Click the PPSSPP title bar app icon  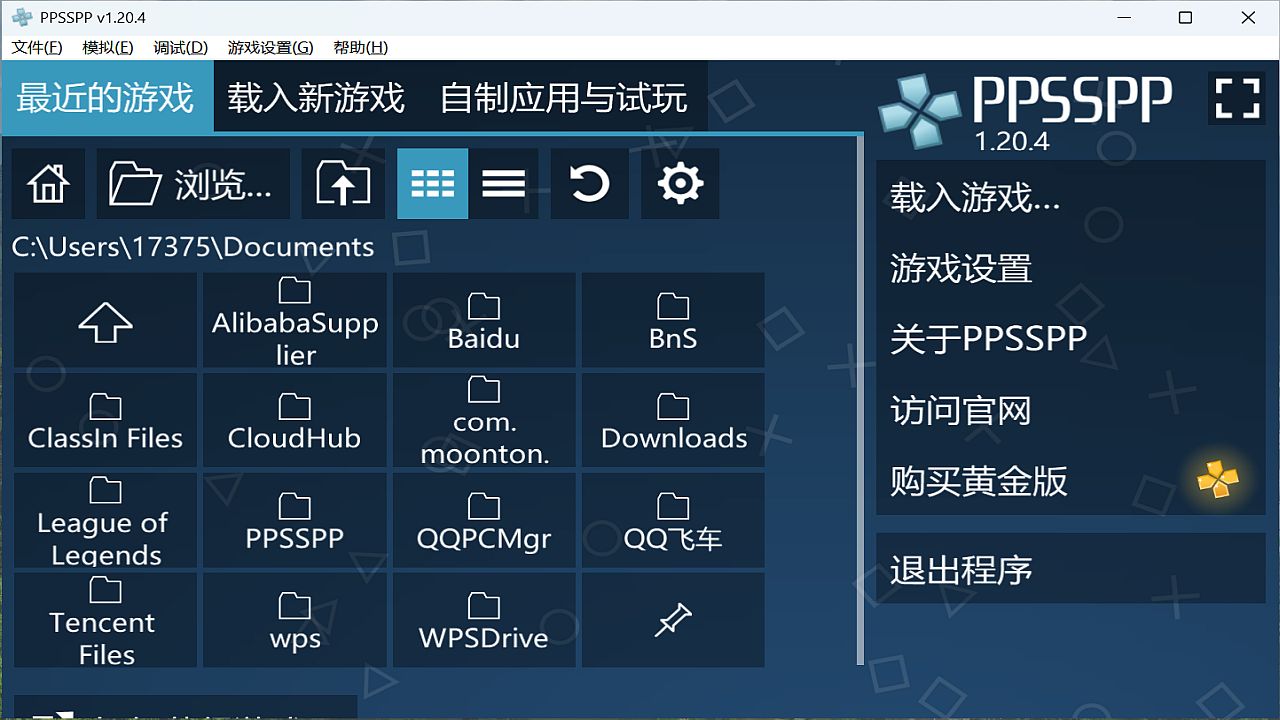pos(22,17)
